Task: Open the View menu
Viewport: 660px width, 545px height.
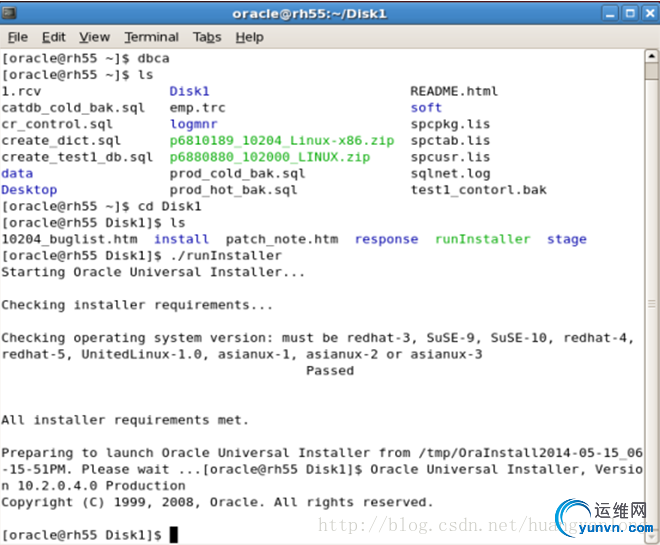Action: pyautogui.click(x=94, y=37)
